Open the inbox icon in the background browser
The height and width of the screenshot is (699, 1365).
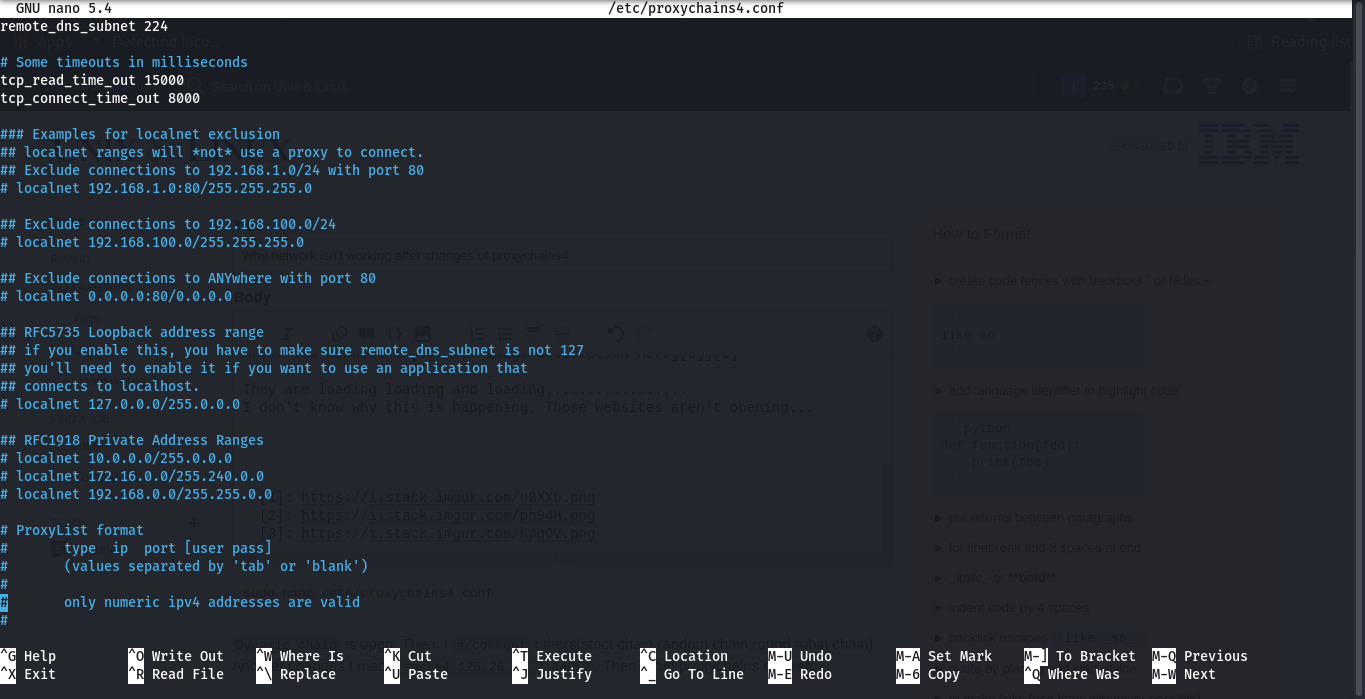pos(1173,86)
